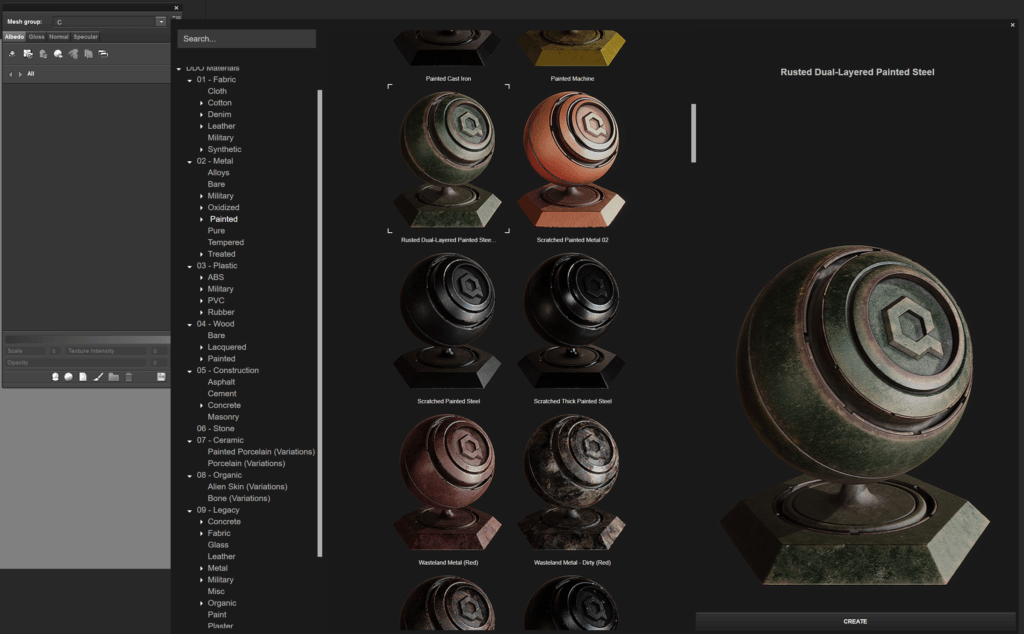Screen dimensions: 1024x634
Task: Expand the Cotton subfolder
Action: point(201,103)
